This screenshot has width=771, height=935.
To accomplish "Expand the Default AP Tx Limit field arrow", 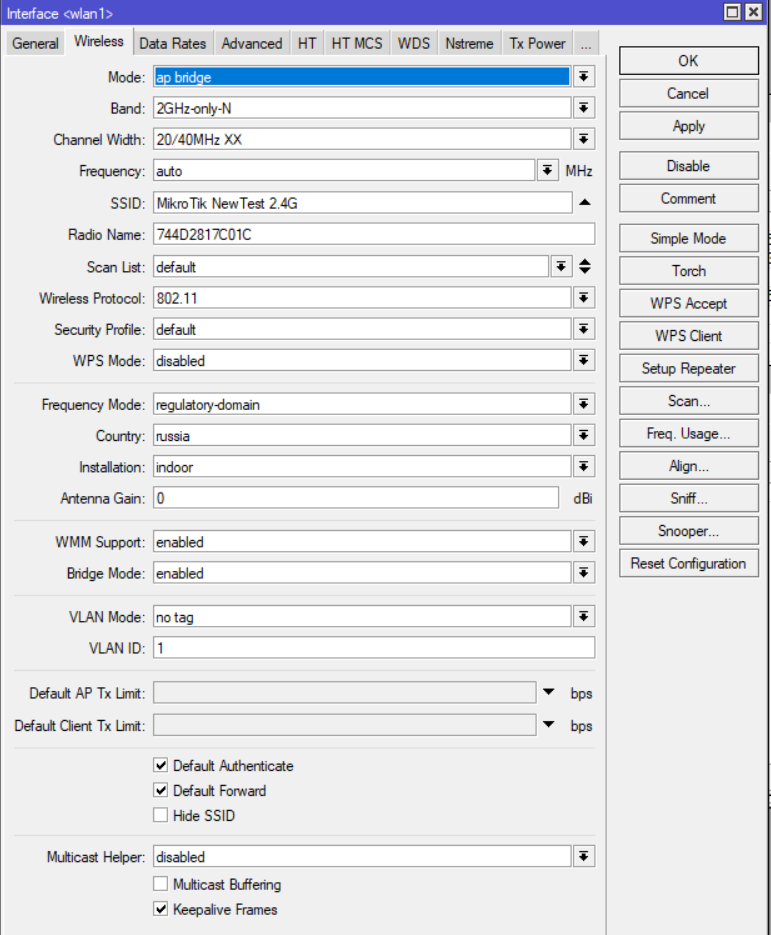I will [x=549, y=692].
